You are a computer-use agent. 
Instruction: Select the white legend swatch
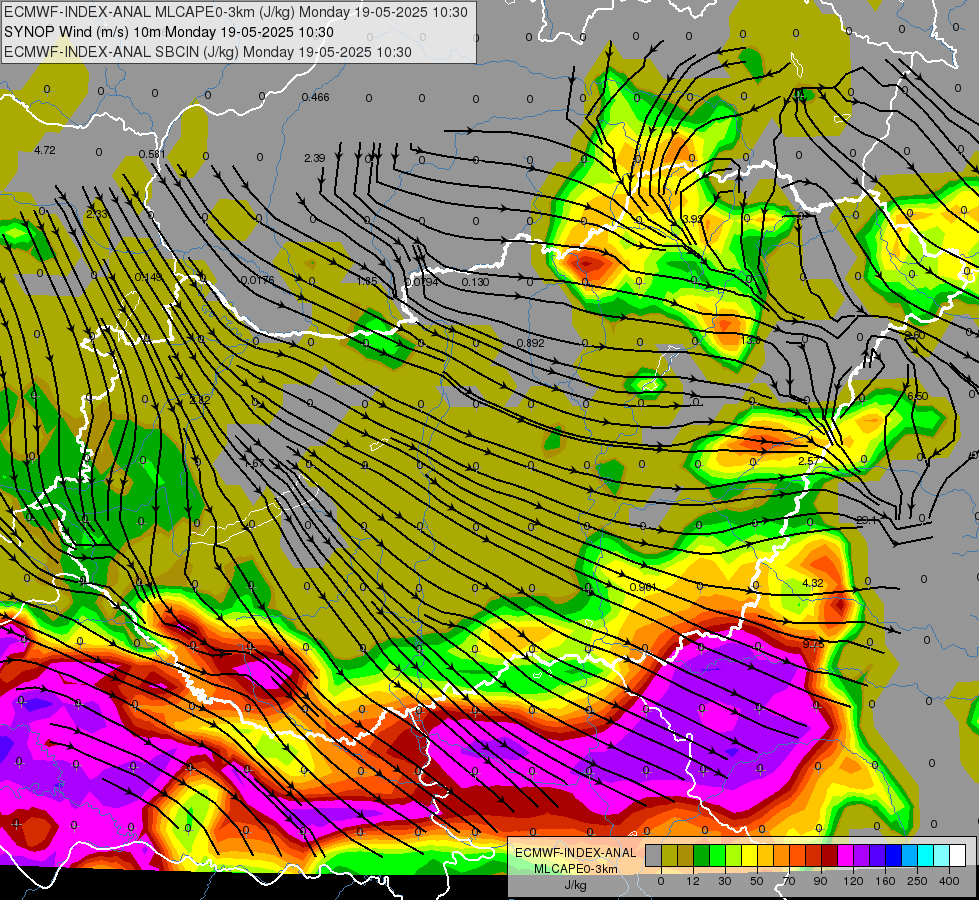click(x=957, y=855)
